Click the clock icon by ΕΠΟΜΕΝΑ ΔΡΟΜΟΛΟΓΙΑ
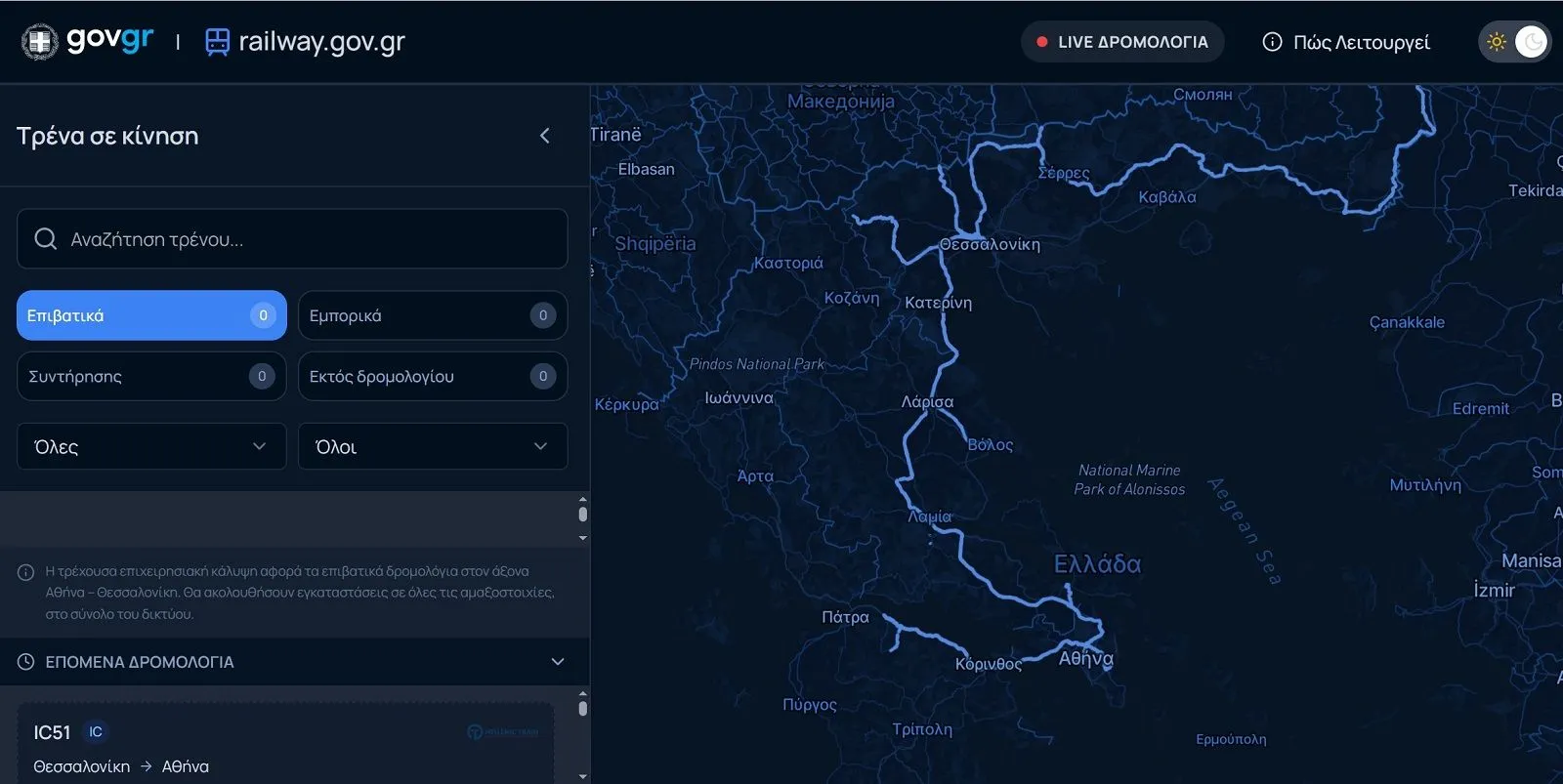1563x784 pixels. tap(26, 662)
